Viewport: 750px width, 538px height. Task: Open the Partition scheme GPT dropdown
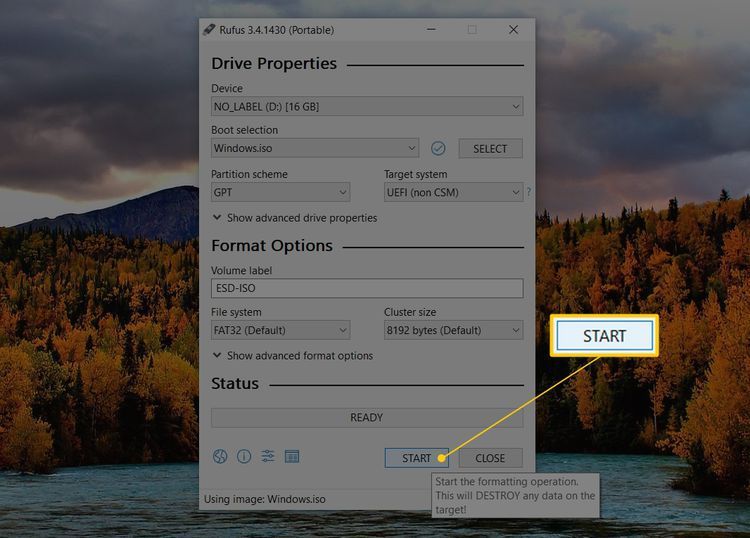pyautogui.click(x=280, y=192)
